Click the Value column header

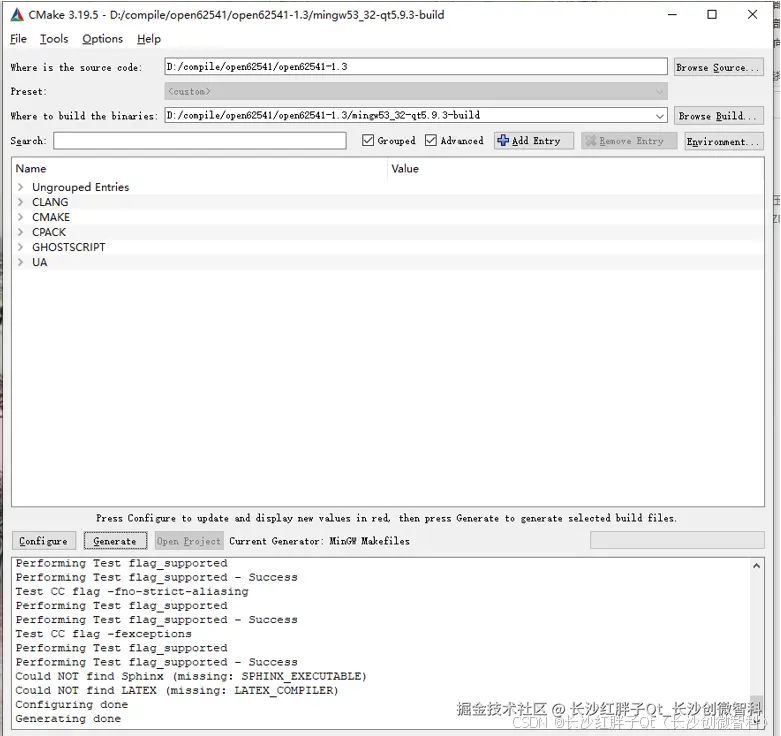point(576,169)
